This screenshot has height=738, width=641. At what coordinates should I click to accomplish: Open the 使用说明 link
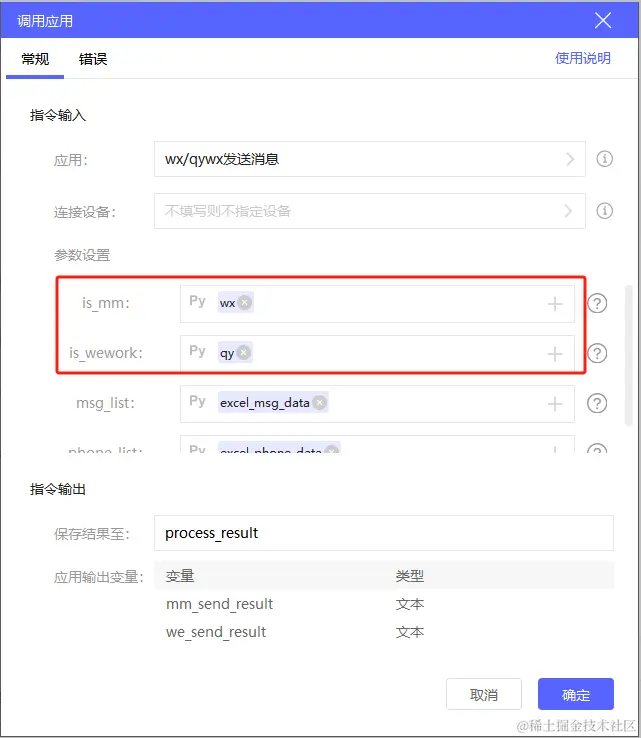tap(583, 58)
